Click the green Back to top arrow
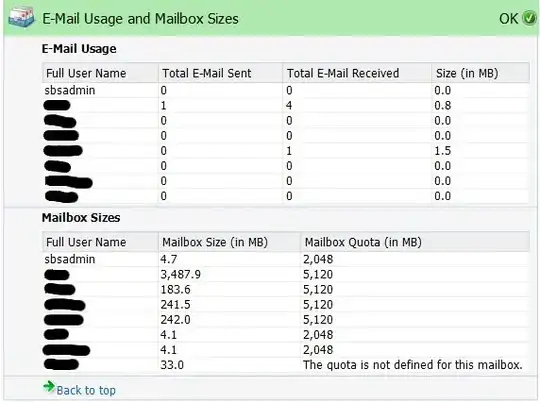This screenshot has width=540, height=403. (x=49, y=387)
